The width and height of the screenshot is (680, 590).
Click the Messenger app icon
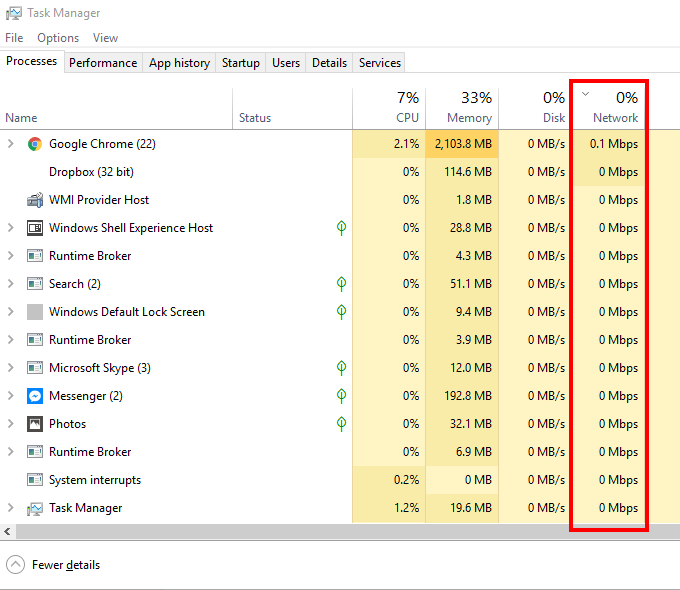point(35,396)
